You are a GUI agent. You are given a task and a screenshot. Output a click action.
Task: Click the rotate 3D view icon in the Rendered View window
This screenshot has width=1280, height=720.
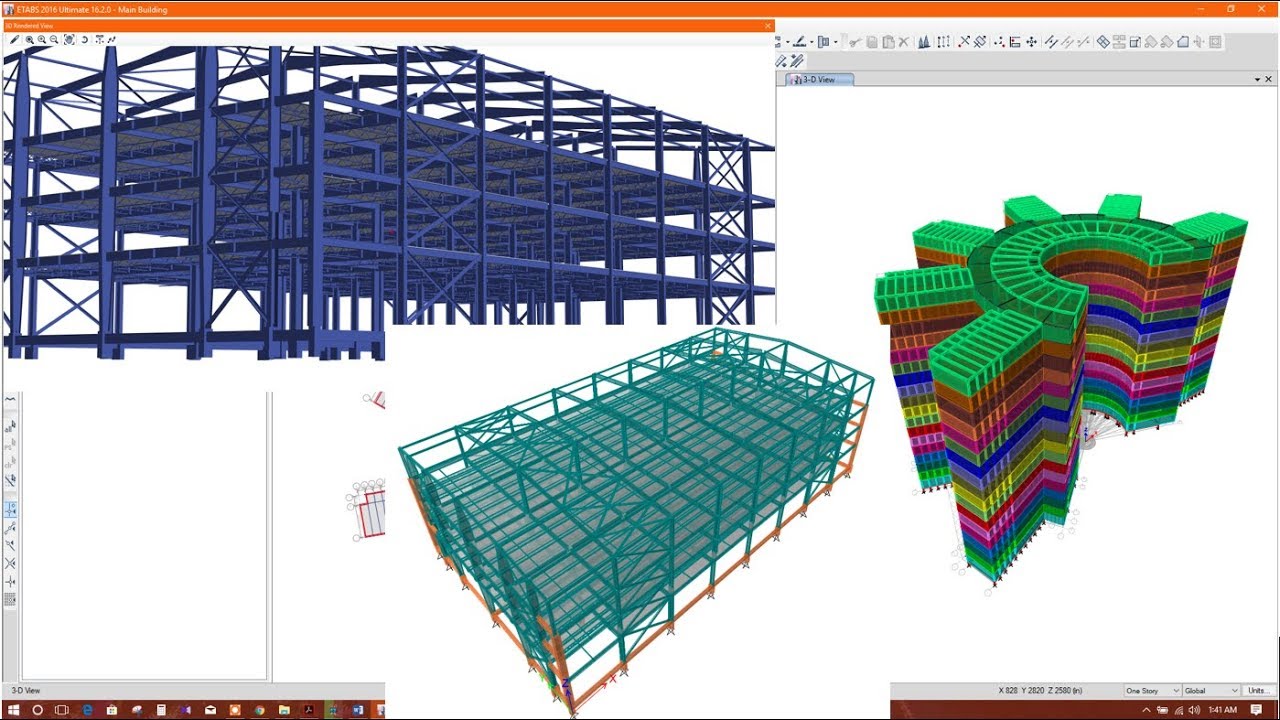click(85, 40)
